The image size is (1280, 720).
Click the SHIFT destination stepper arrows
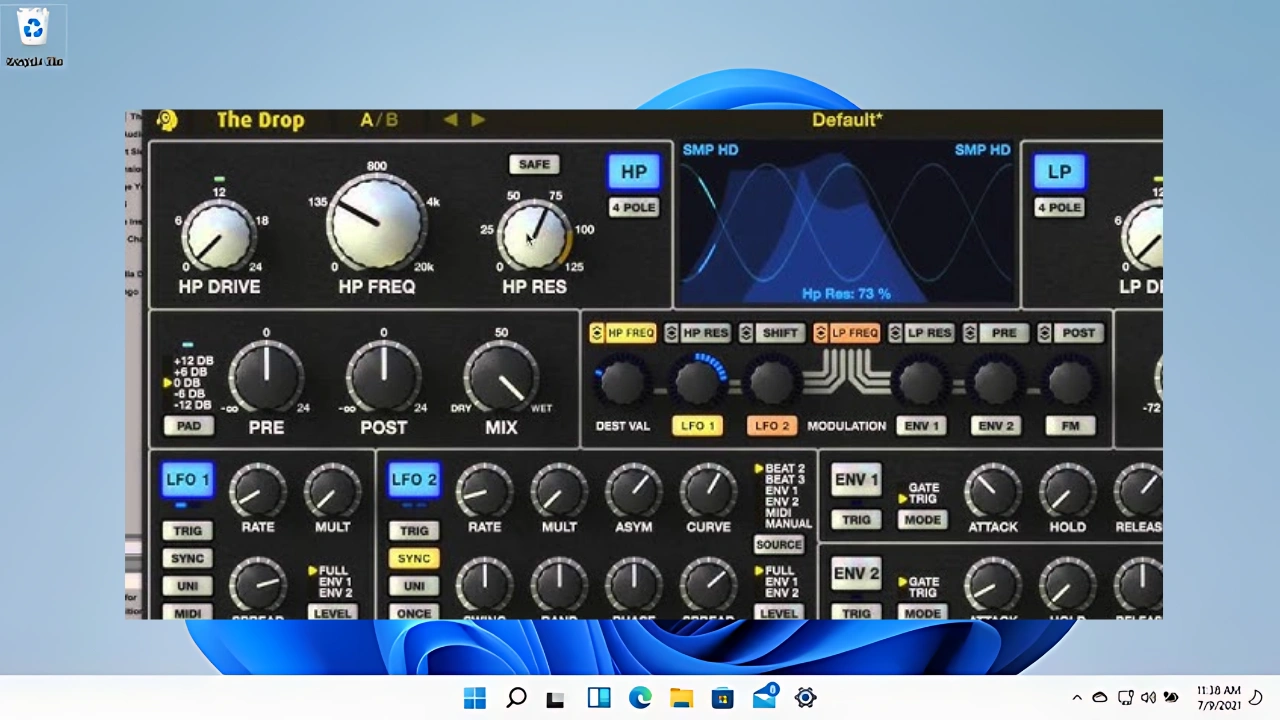[746, 333]
